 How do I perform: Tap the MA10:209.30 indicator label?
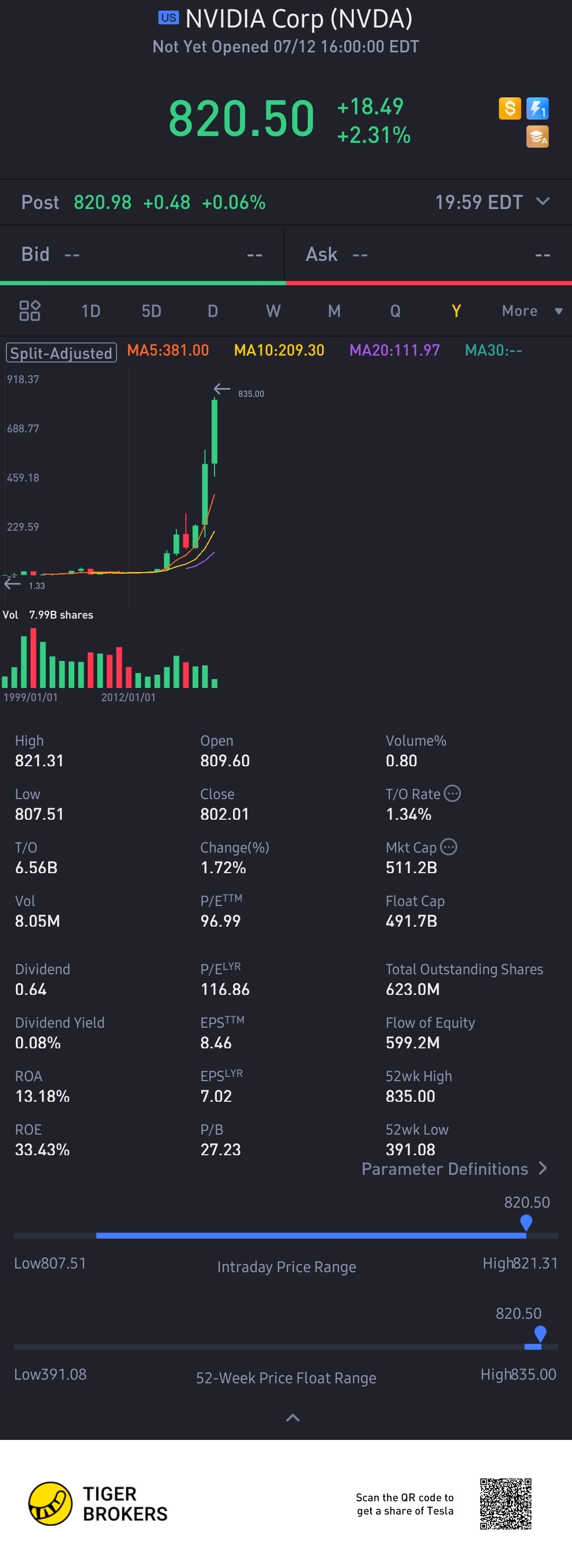(x=279, y=350)
